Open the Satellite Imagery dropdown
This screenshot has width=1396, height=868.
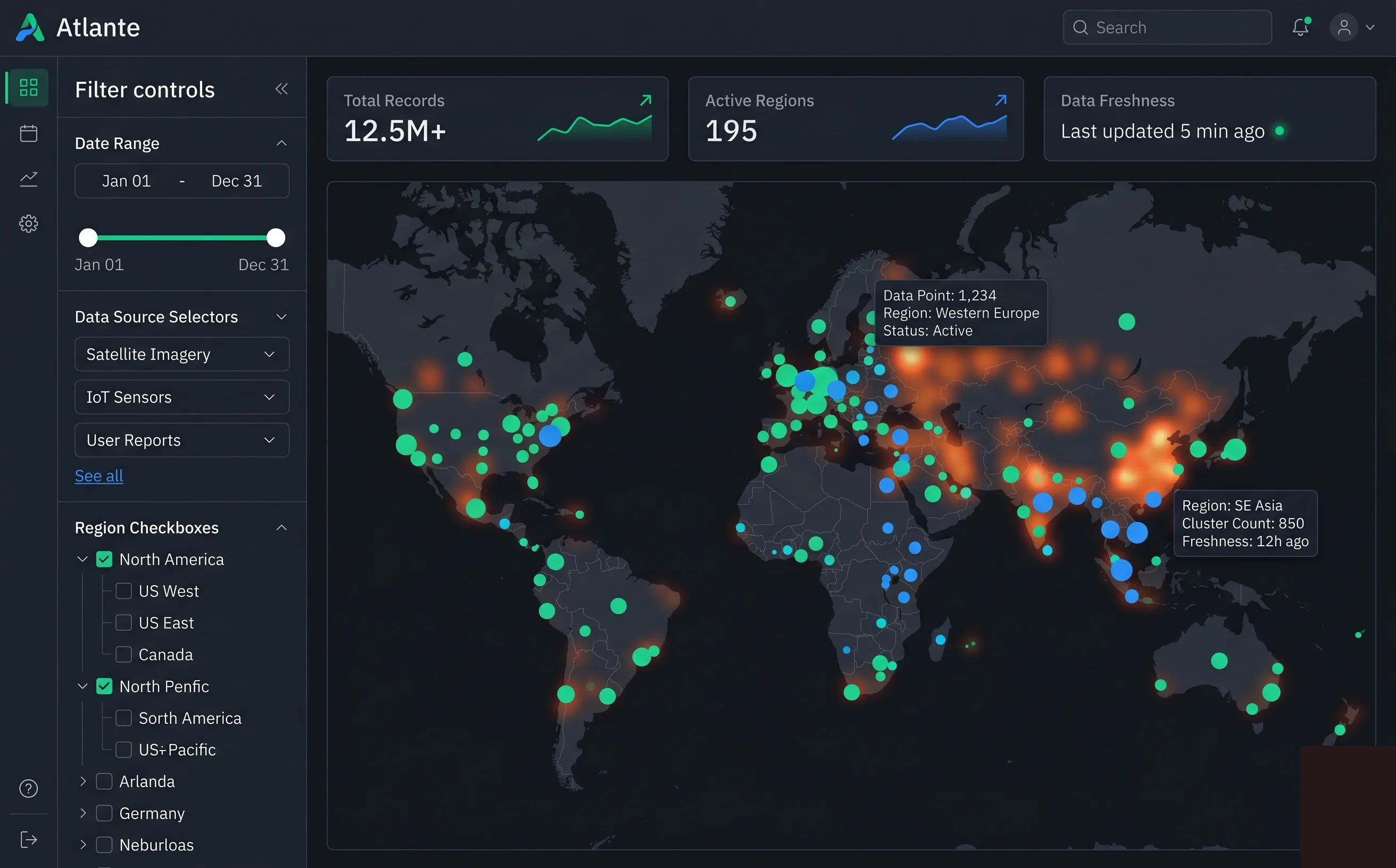pyautogui.click(x=182, y=354)
